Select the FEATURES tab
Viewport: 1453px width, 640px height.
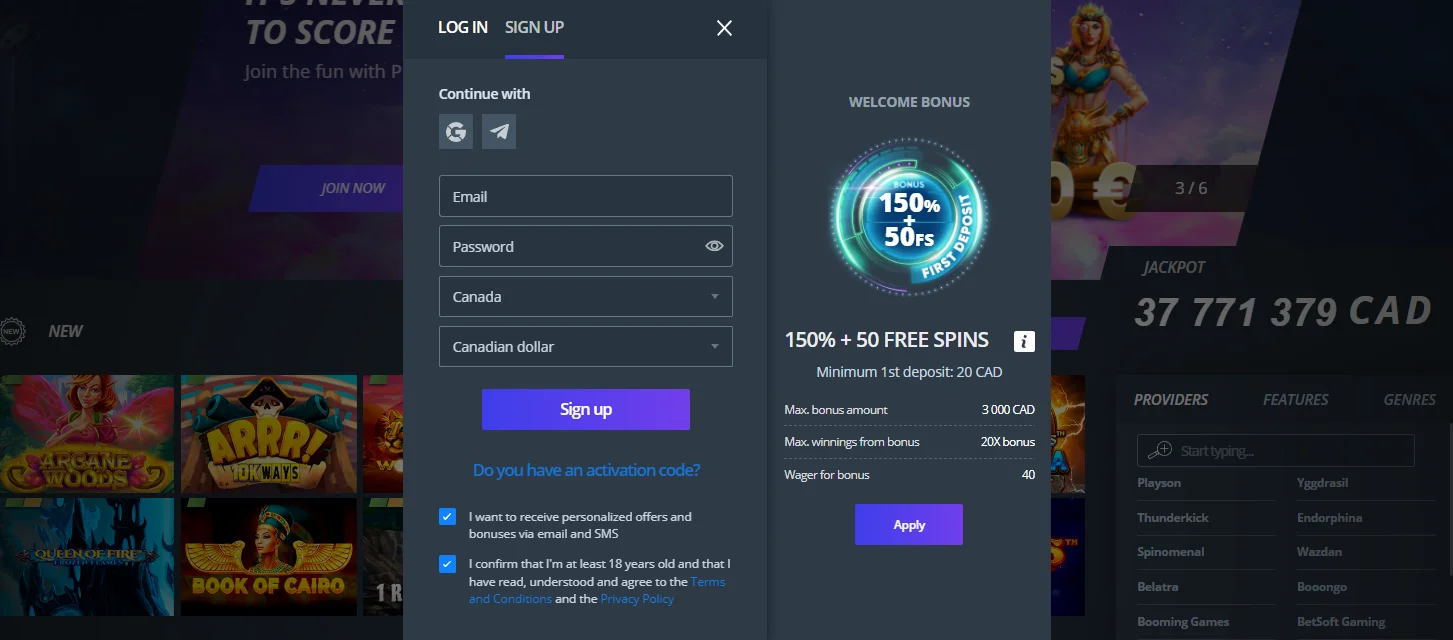(x=1296, y=399)
